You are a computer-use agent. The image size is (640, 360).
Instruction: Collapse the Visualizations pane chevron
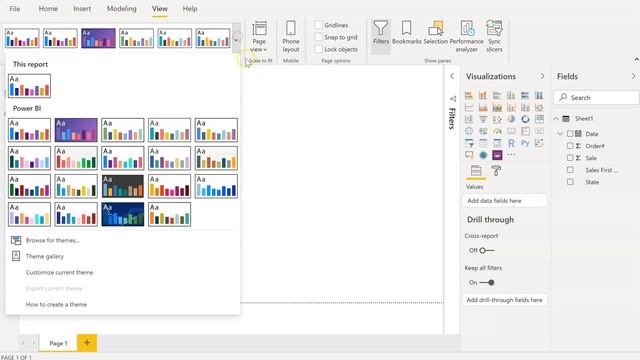tap(542, 76)
